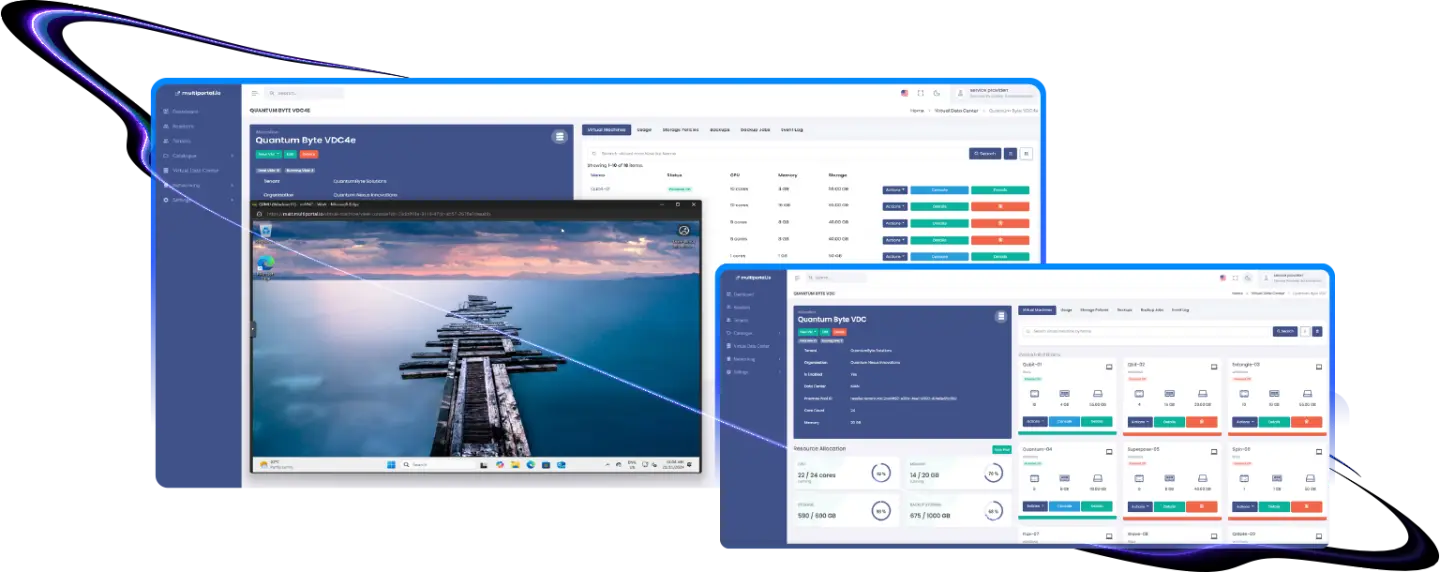Click Backup Storage 675 / 1000 GB usage ring
The width and height of the screenshot is (1440, 572).
pos(993,510)
